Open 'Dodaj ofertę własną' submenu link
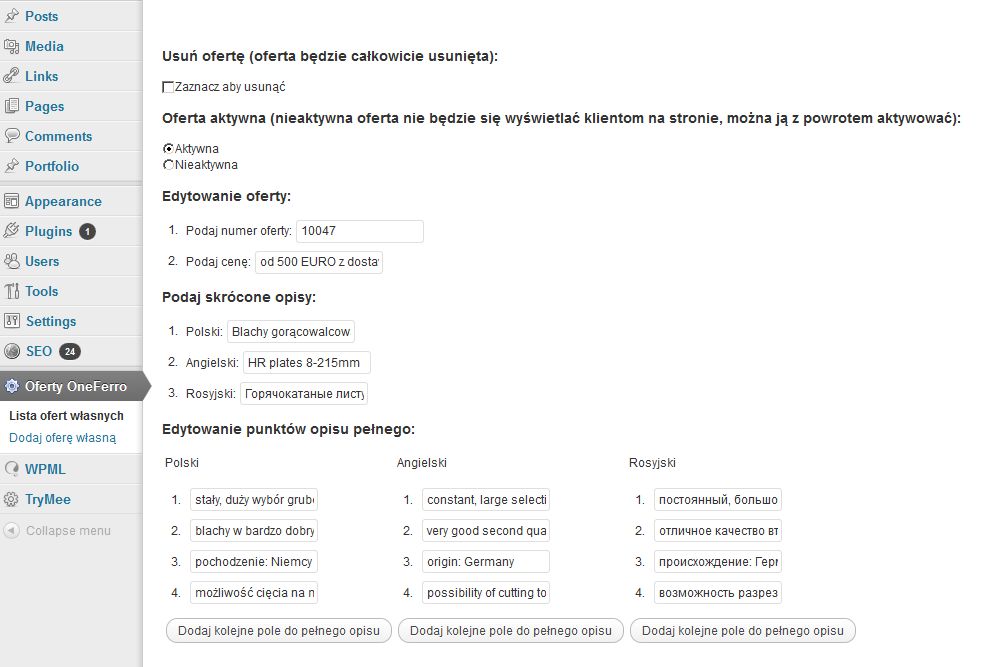 coord(62,437)
